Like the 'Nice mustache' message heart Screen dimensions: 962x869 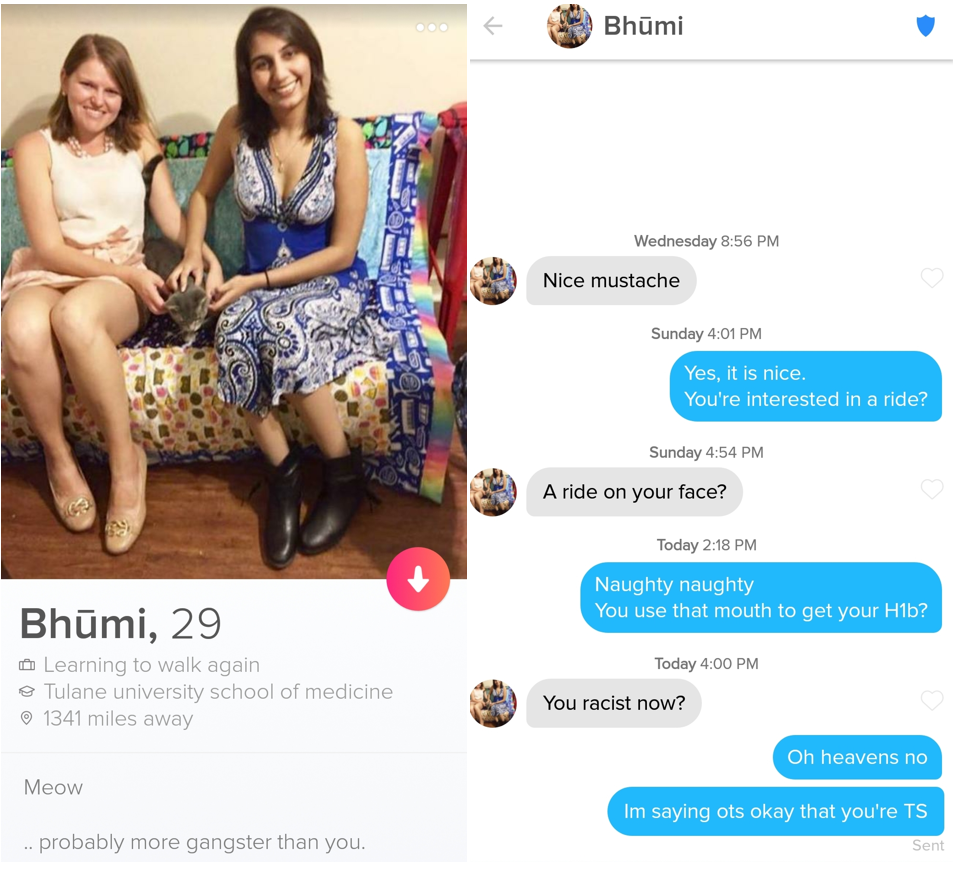tap(931, 278)
